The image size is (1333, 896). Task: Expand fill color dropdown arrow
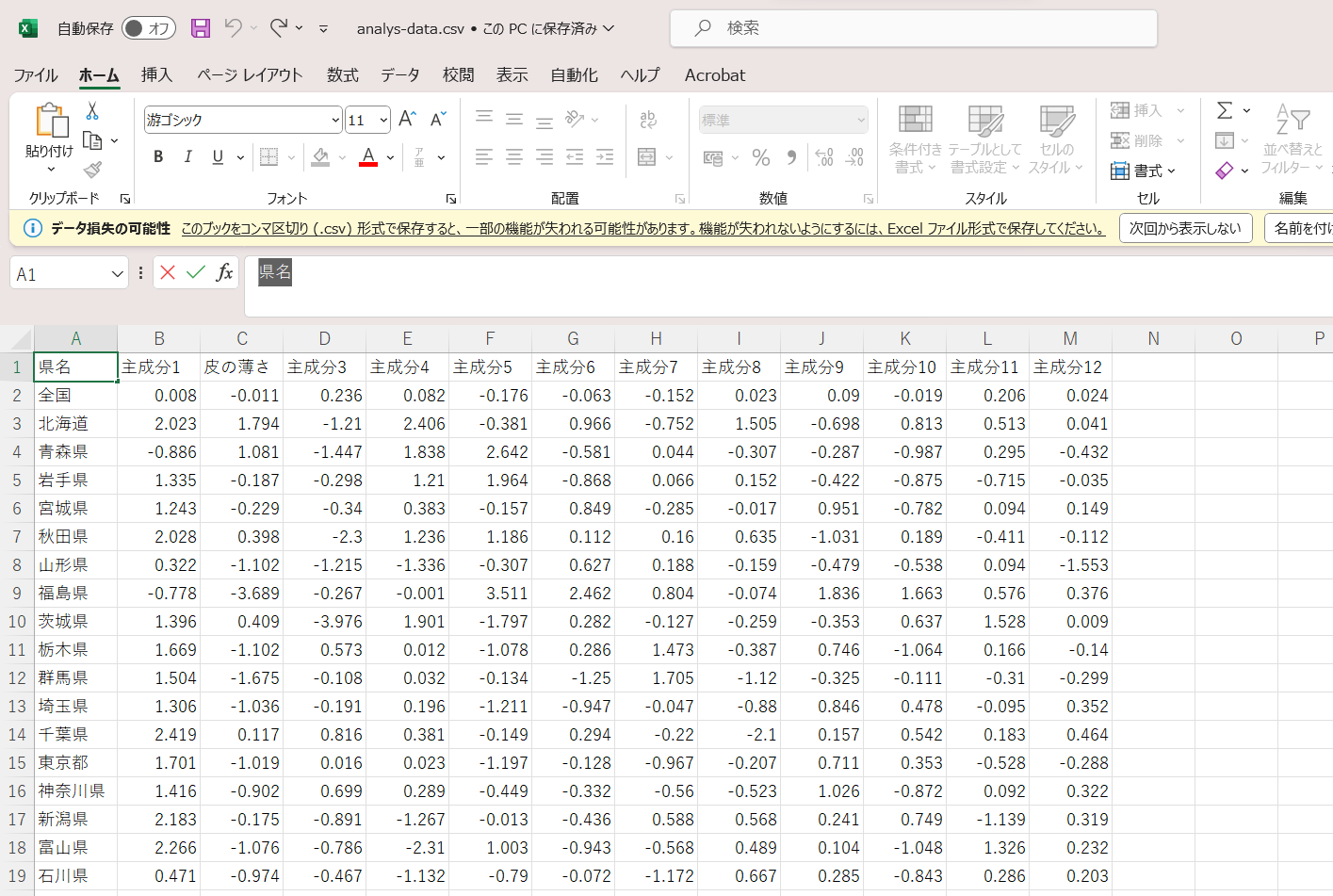point(342,157)
